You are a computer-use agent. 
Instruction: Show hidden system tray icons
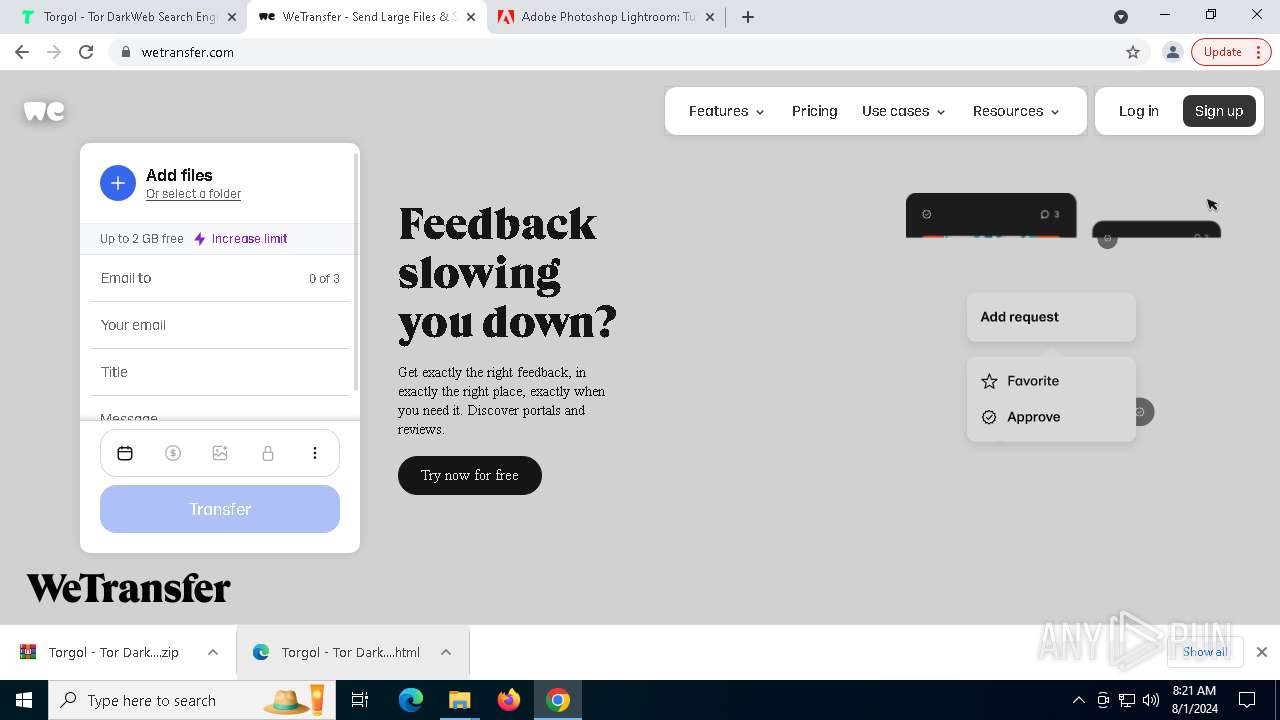[1079, 700]
